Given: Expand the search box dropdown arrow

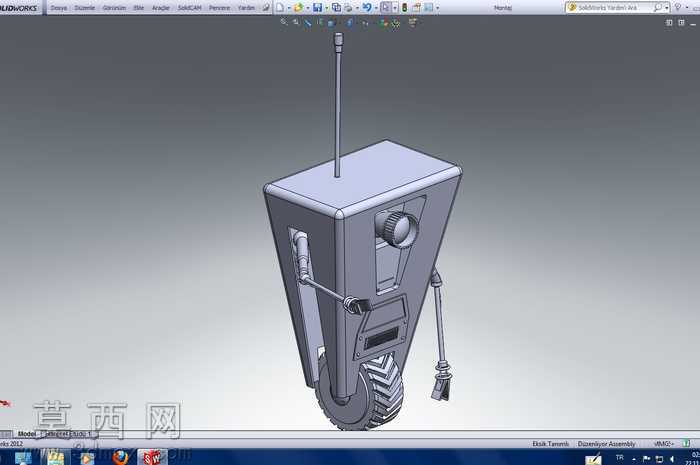Looking at the screenshot, I should (x=667, y=8).
